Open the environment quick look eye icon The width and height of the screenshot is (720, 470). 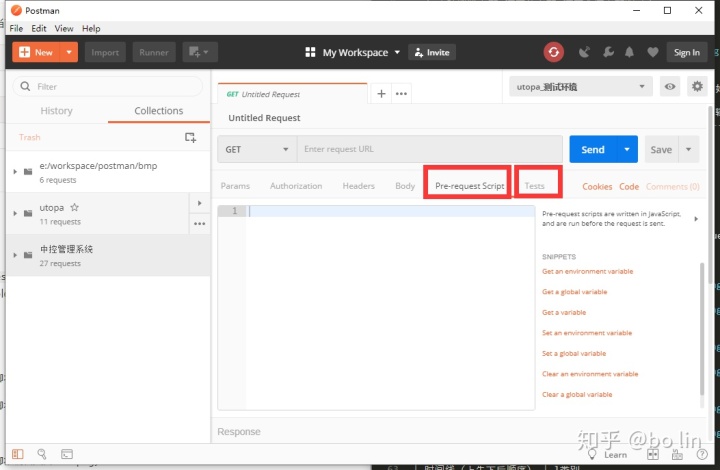670,86
